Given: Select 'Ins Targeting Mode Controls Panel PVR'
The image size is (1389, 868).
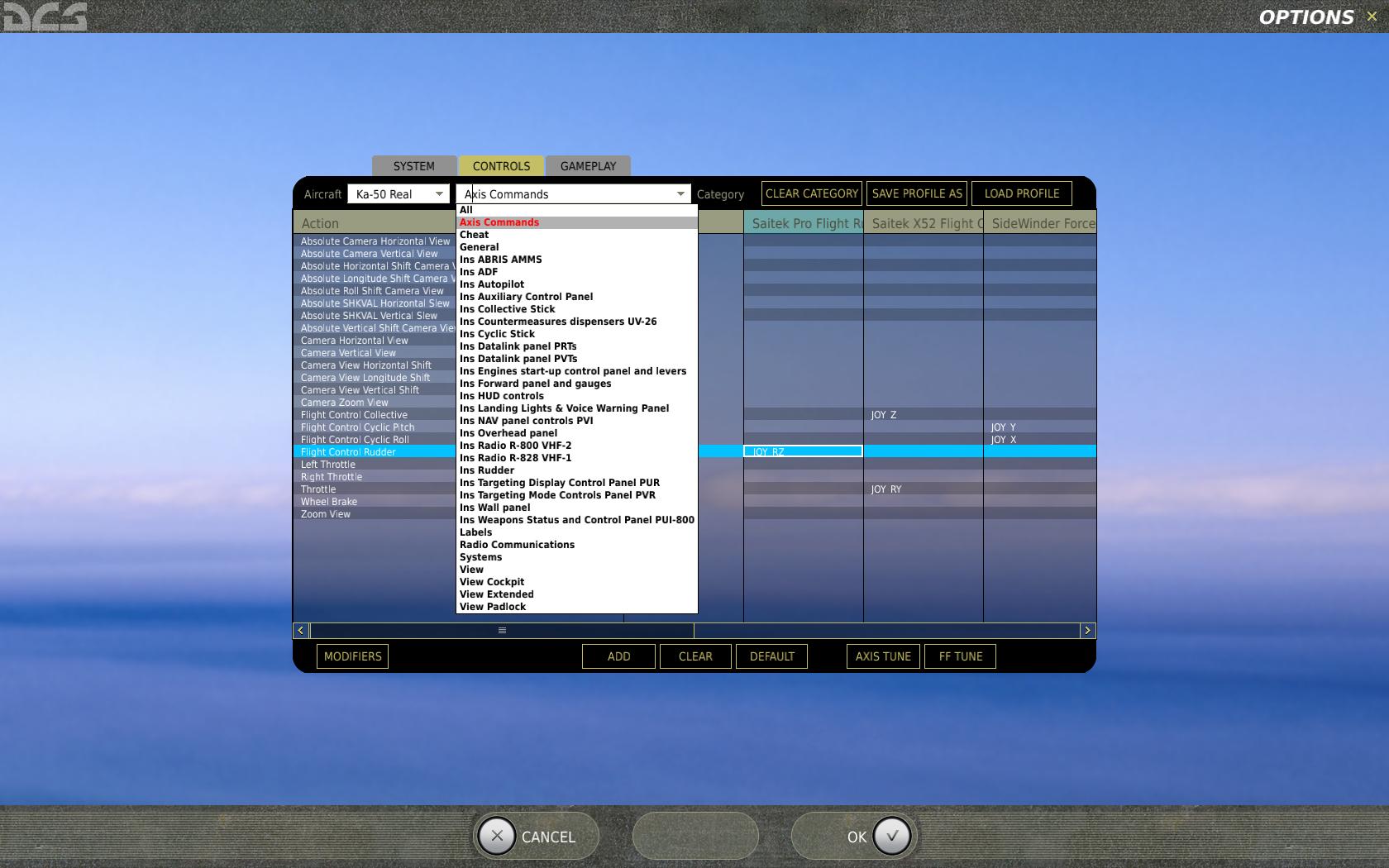Looking at the screenshot, I should [x=577, y=495].
